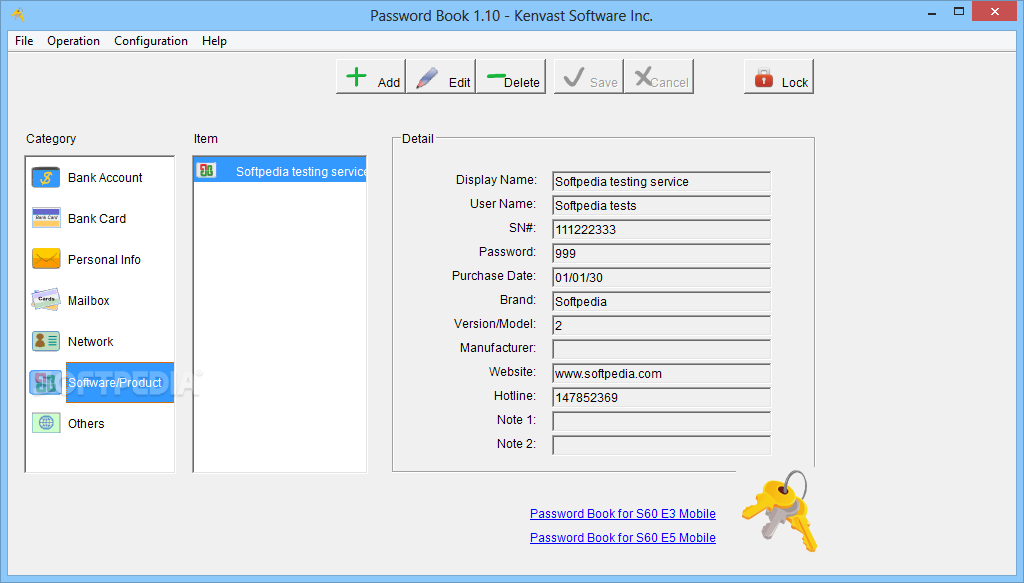Click the golden keys image
1024x583 pixels.
[x=780, y=511]
